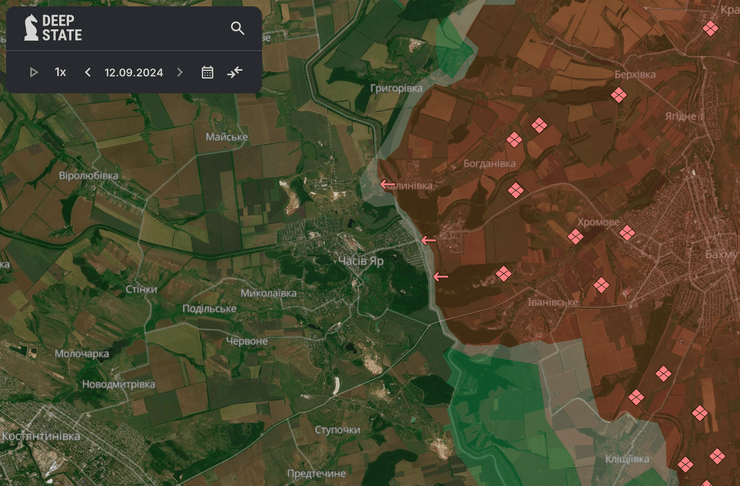
Task: Click the compare arrows icon
Action: [x=235, y=72]
